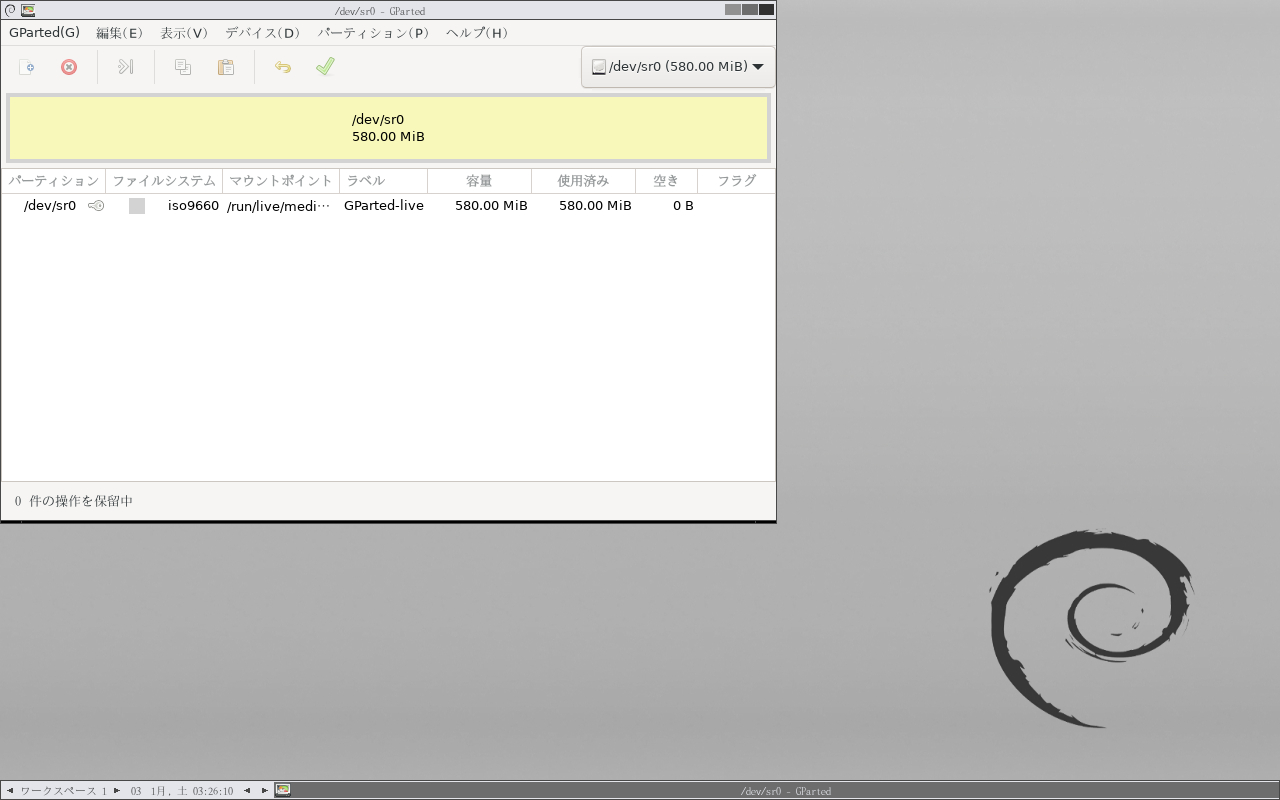Click the 容量 column header
The height and width of the screenshot is (800, 1280).
click(479, 181)
